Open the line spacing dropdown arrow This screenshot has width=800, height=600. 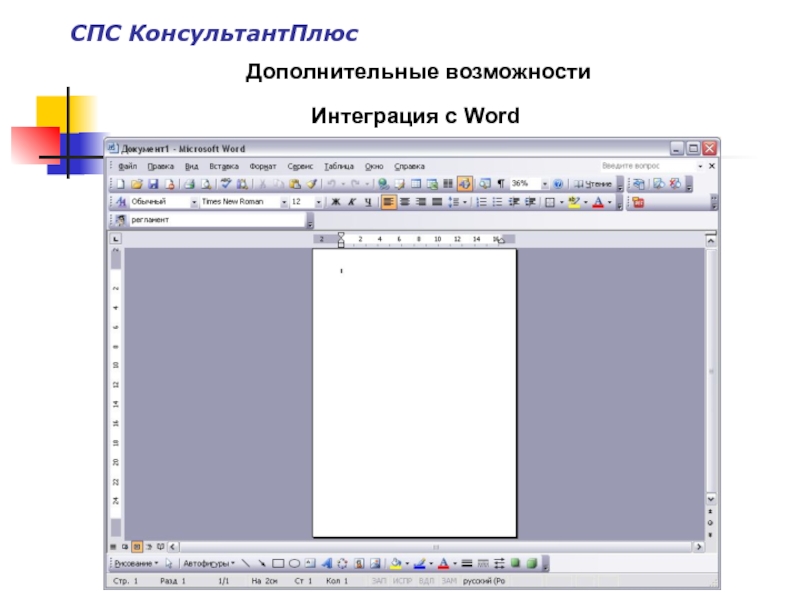465,203
